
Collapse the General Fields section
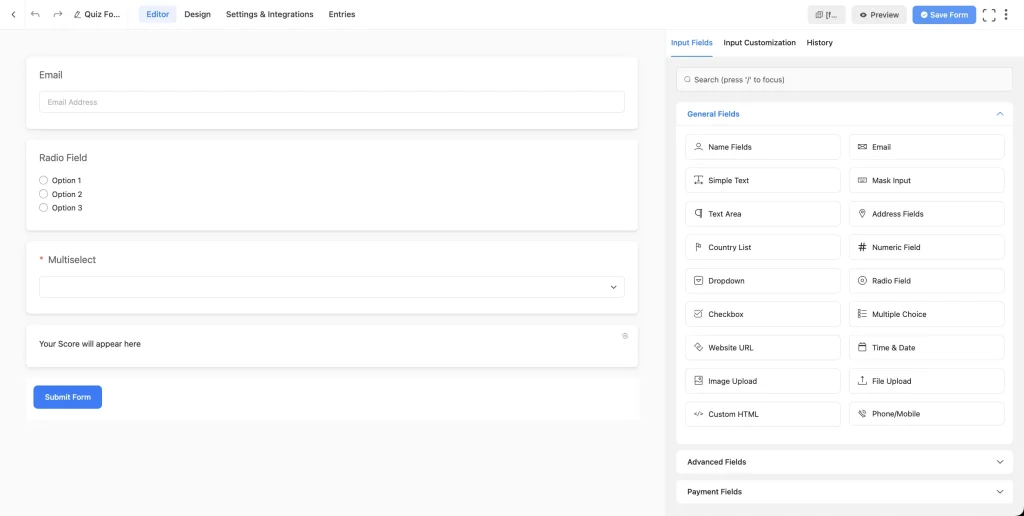pyautogui.click(x=844, y=114)
